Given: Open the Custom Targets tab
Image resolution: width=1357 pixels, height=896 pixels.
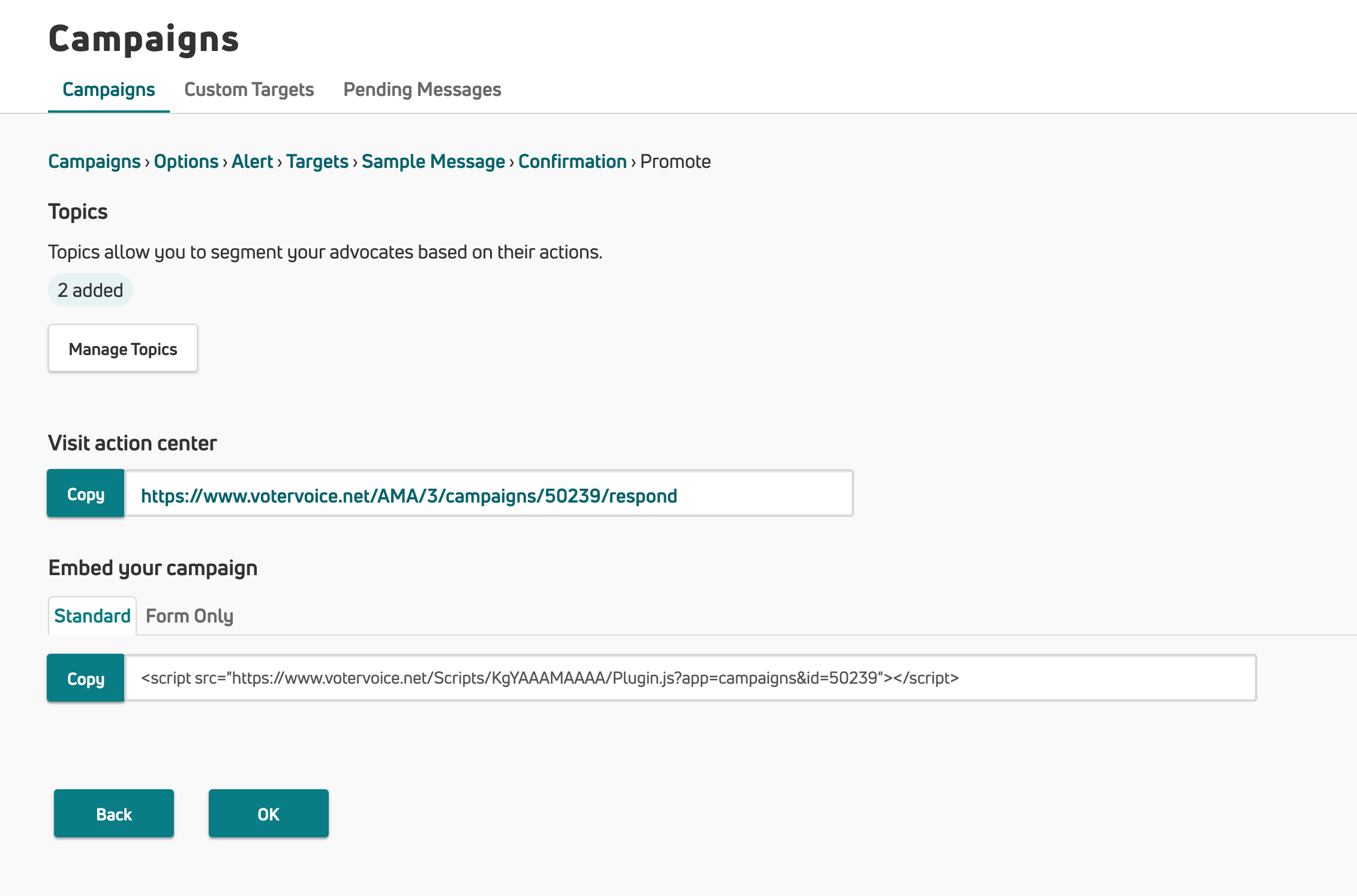Looking at the screenshot, I should click(x=249, y=89).
